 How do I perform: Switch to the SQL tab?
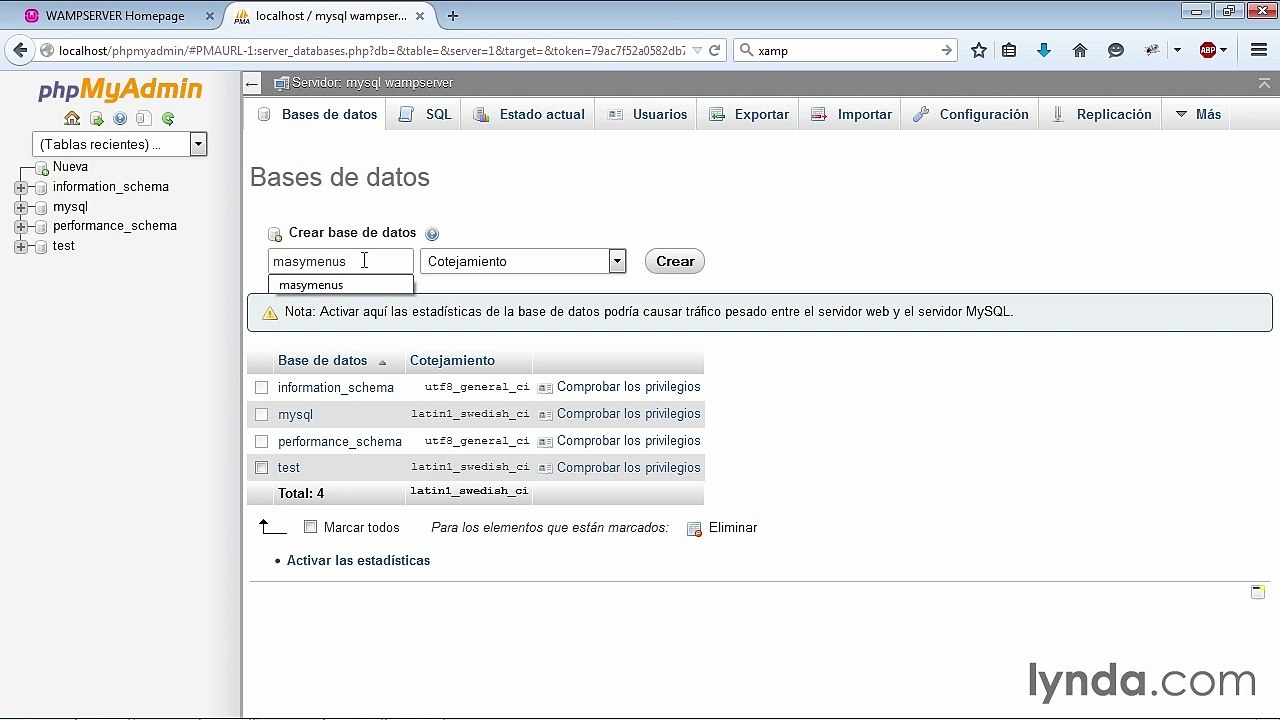[425, 114]
